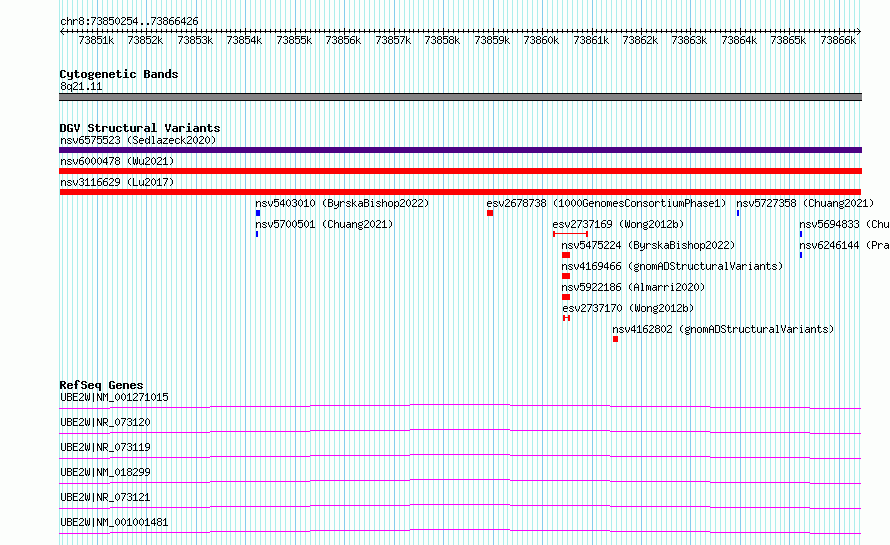Viewport: 890px width, 545px height.
Task: Click the nsv6575523 (Sedlazeck2020) variant label
Action: [x=138, y=140]
